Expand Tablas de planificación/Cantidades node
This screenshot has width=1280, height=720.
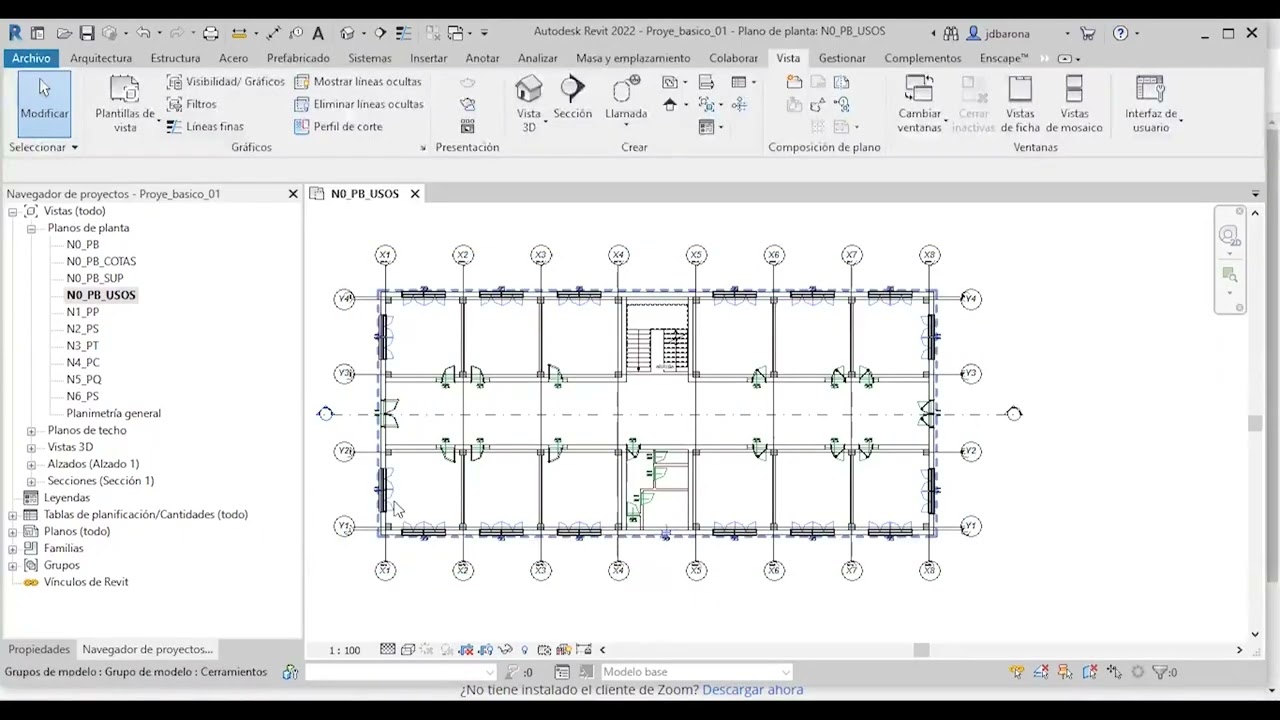tap(13, 515)
